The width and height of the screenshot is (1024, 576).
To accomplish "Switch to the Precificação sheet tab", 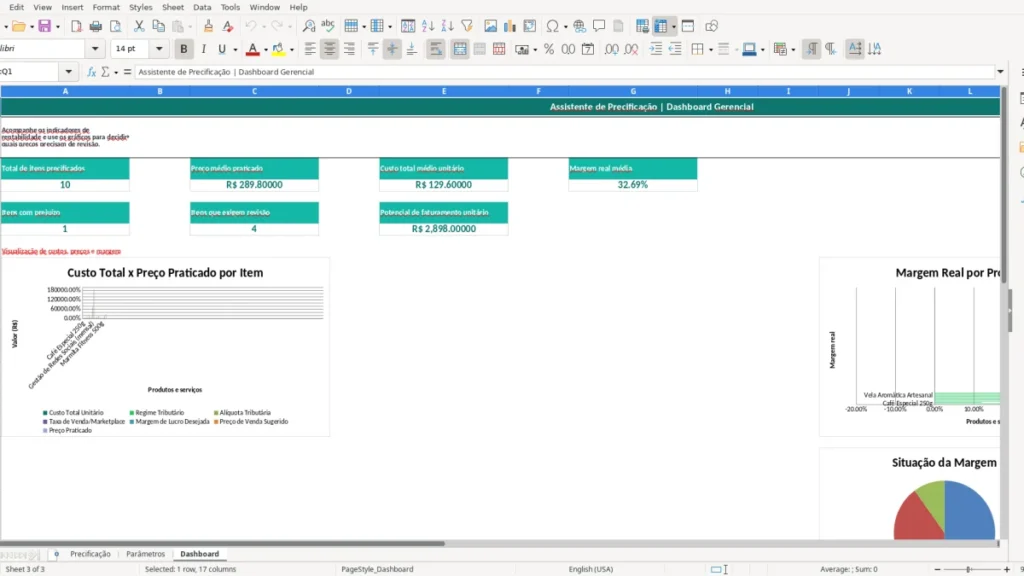I will pos(90,554).
